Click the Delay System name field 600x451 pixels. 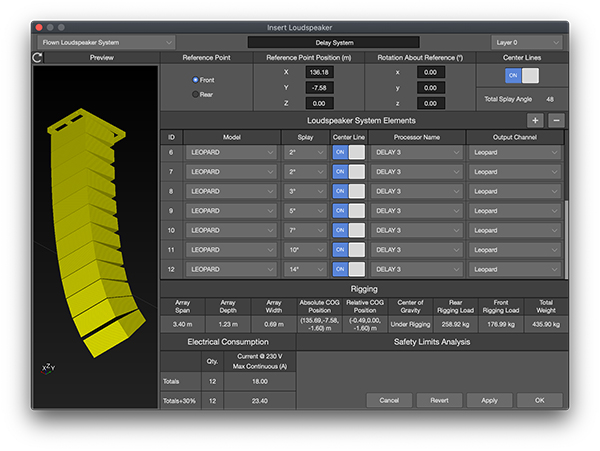334,42
